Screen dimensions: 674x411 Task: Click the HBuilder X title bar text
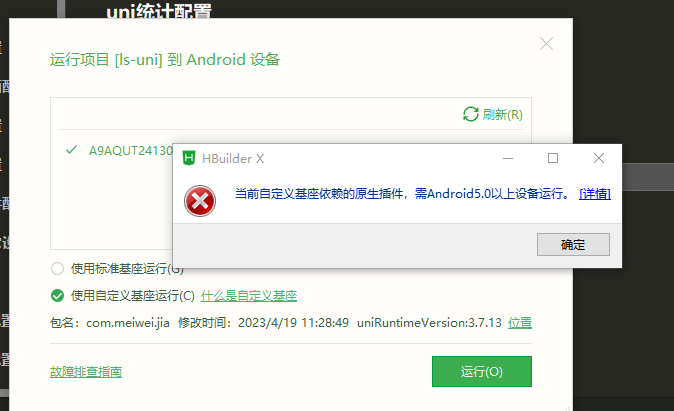coord(233,159)
